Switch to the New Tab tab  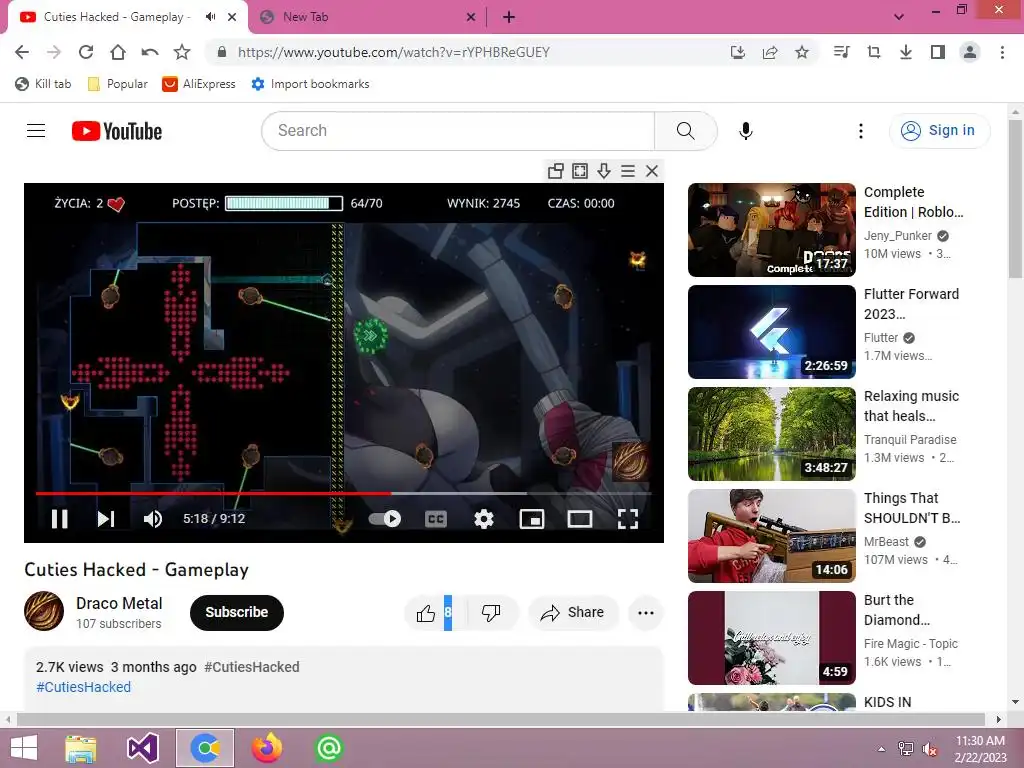pyautogui.click(x=306, y=17)
